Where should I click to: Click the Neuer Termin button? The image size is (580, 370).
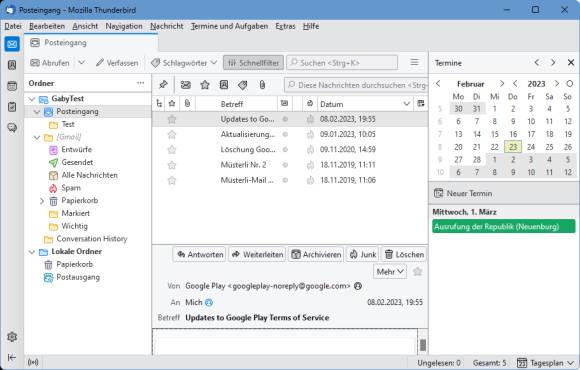463,193
